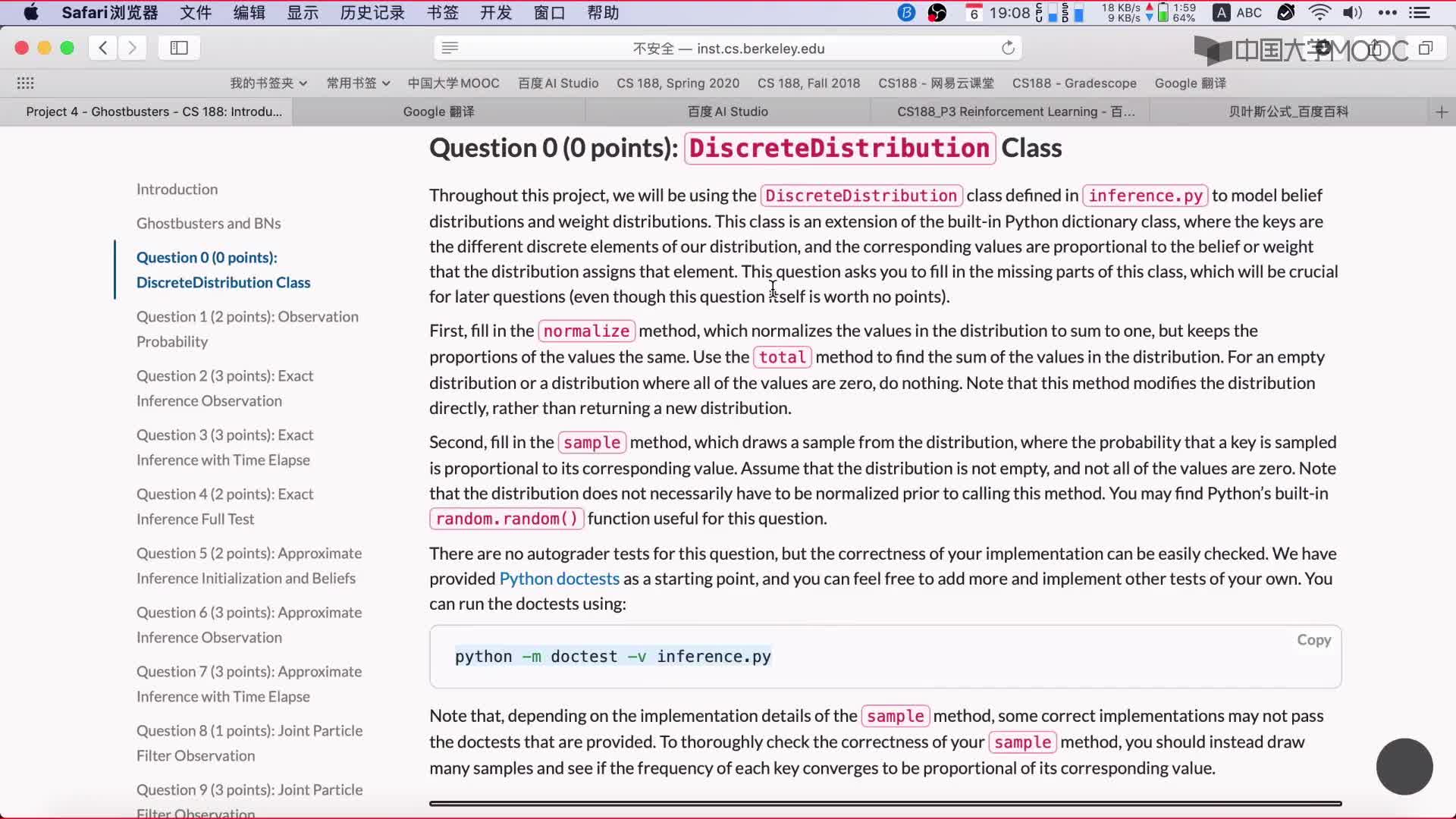Open the 书签 menu

(x=443, y=13)
